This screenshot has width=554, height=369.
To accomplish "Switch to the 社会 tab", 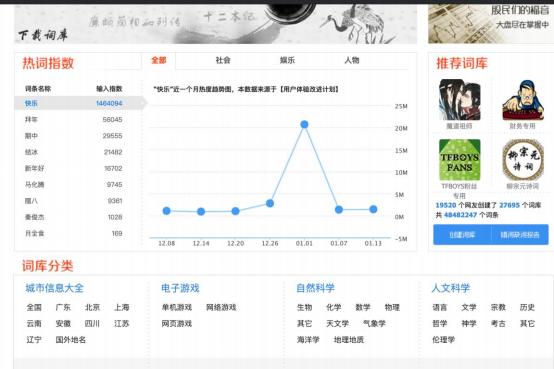I will [x=223, y=60].
